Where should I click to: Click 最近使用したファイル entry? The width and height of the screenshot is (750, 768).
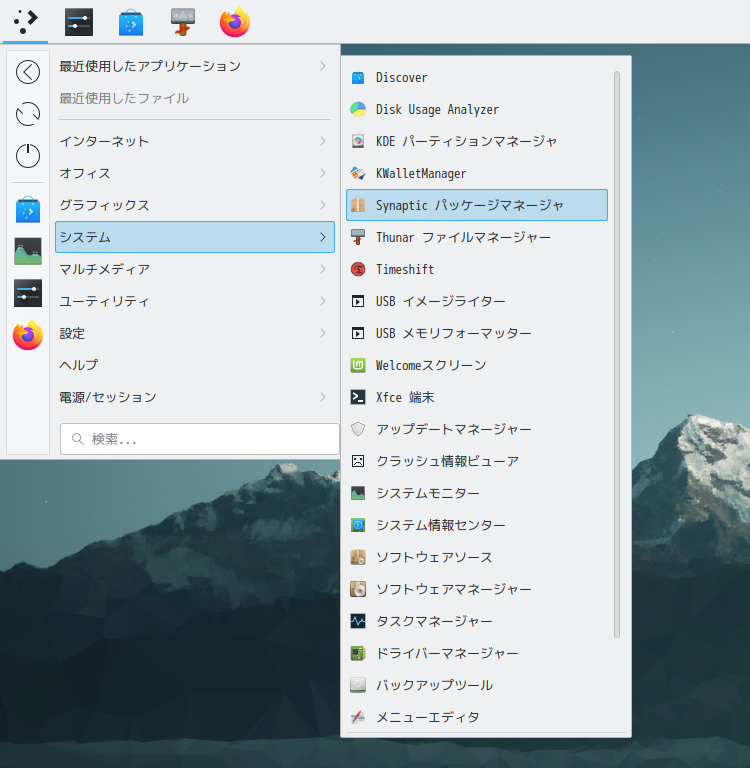(195, 98)
